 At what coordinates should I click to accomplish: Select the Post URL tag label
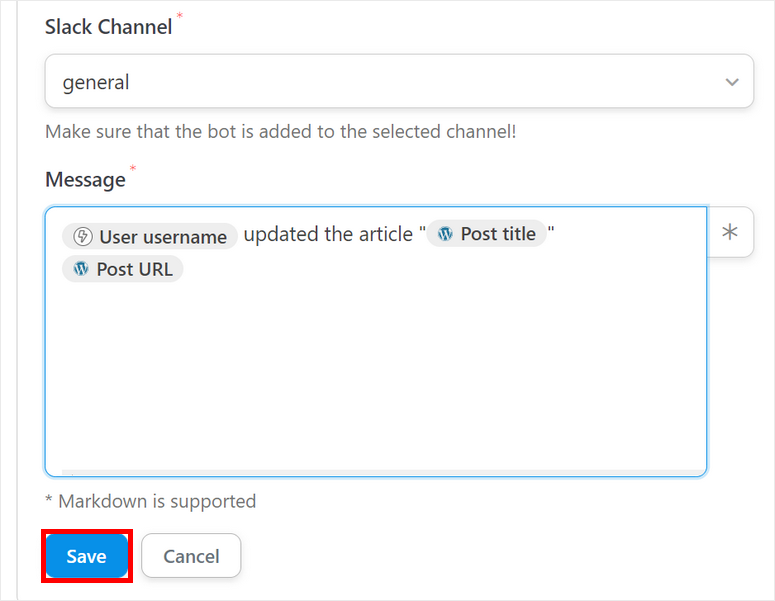(x=134, y=269)
